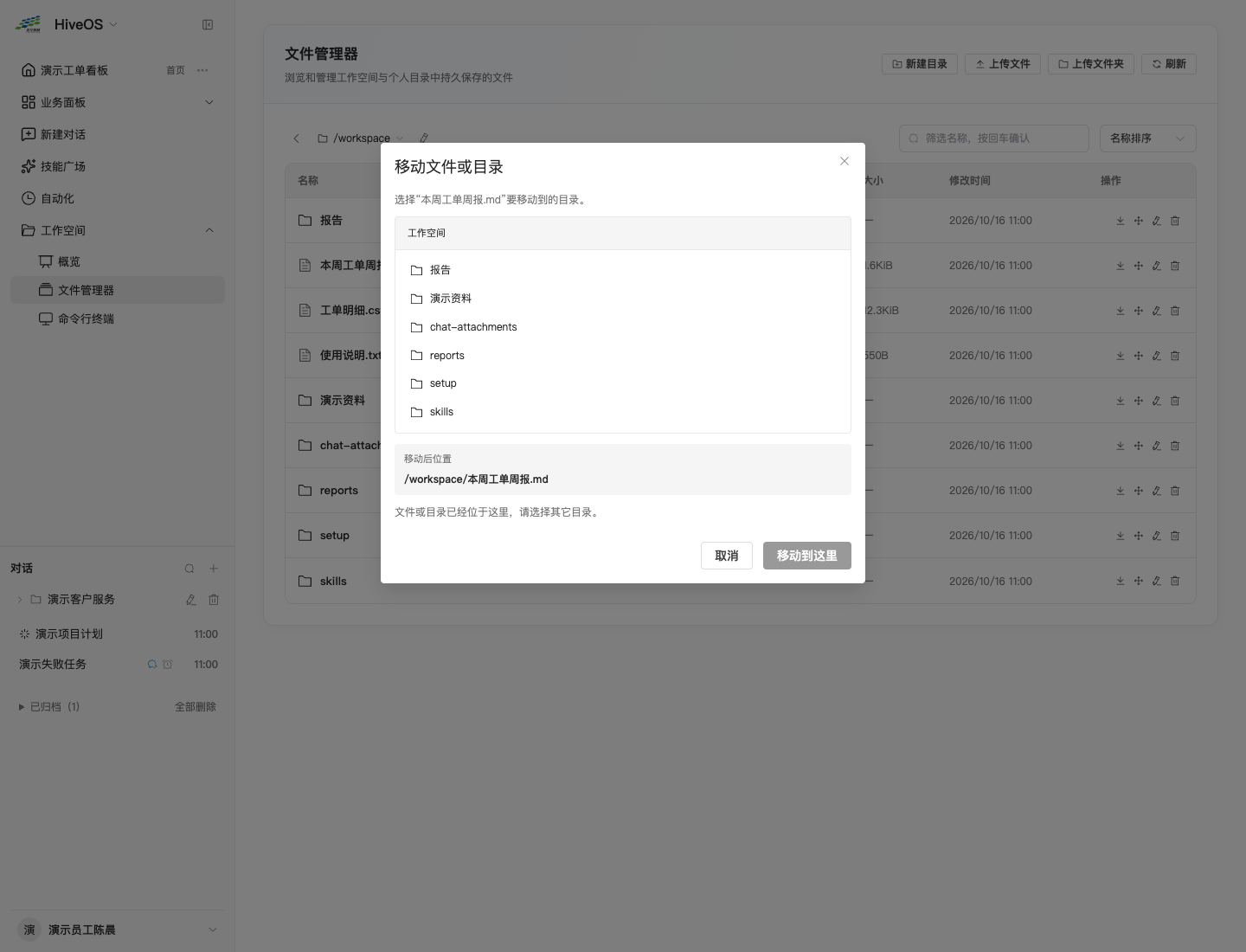Click the 上传文件 button

coord(1003,64)
